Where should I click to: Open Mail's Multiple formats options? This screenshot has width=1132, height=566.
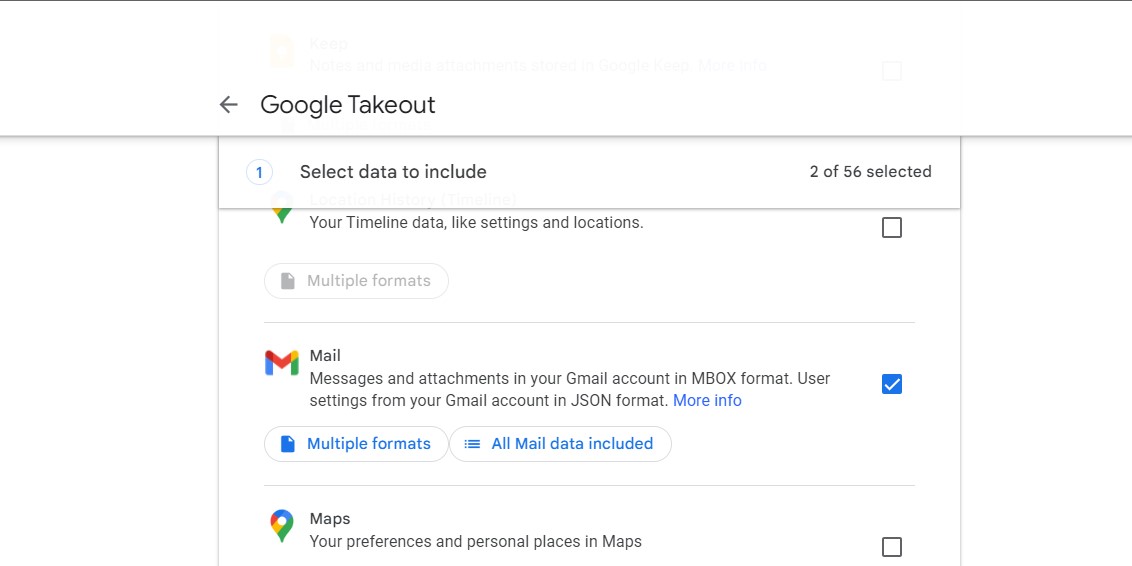coord(356,444)
